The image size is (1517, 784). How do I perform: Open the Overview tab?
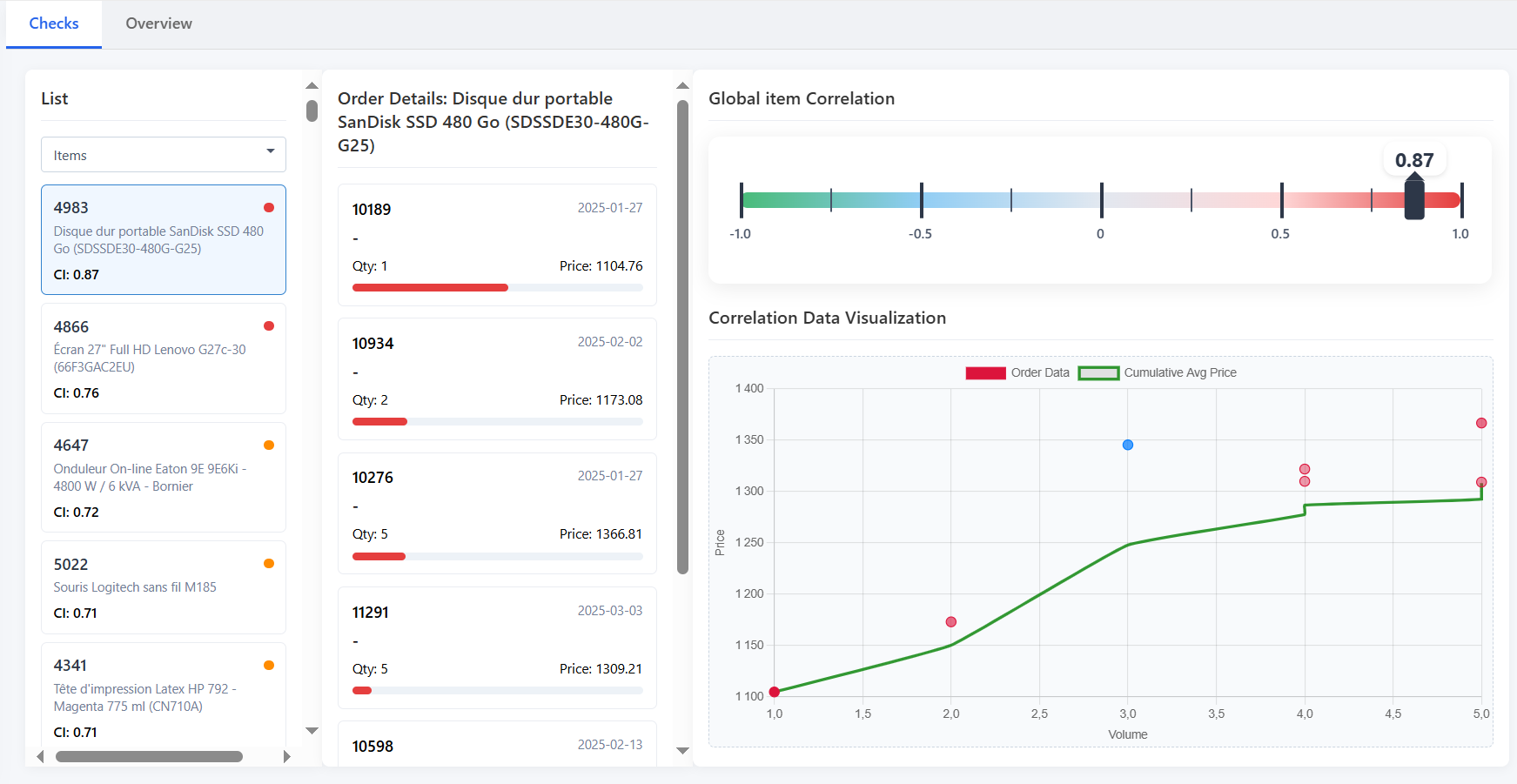pyautogui.click(x=158, y=23)
